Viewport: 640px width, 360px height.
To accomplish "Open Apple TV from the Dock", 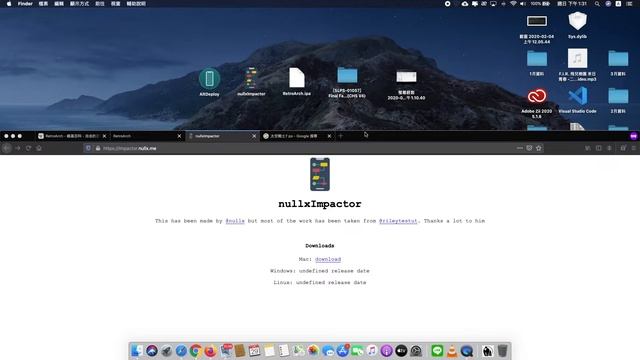I will 401,351.
